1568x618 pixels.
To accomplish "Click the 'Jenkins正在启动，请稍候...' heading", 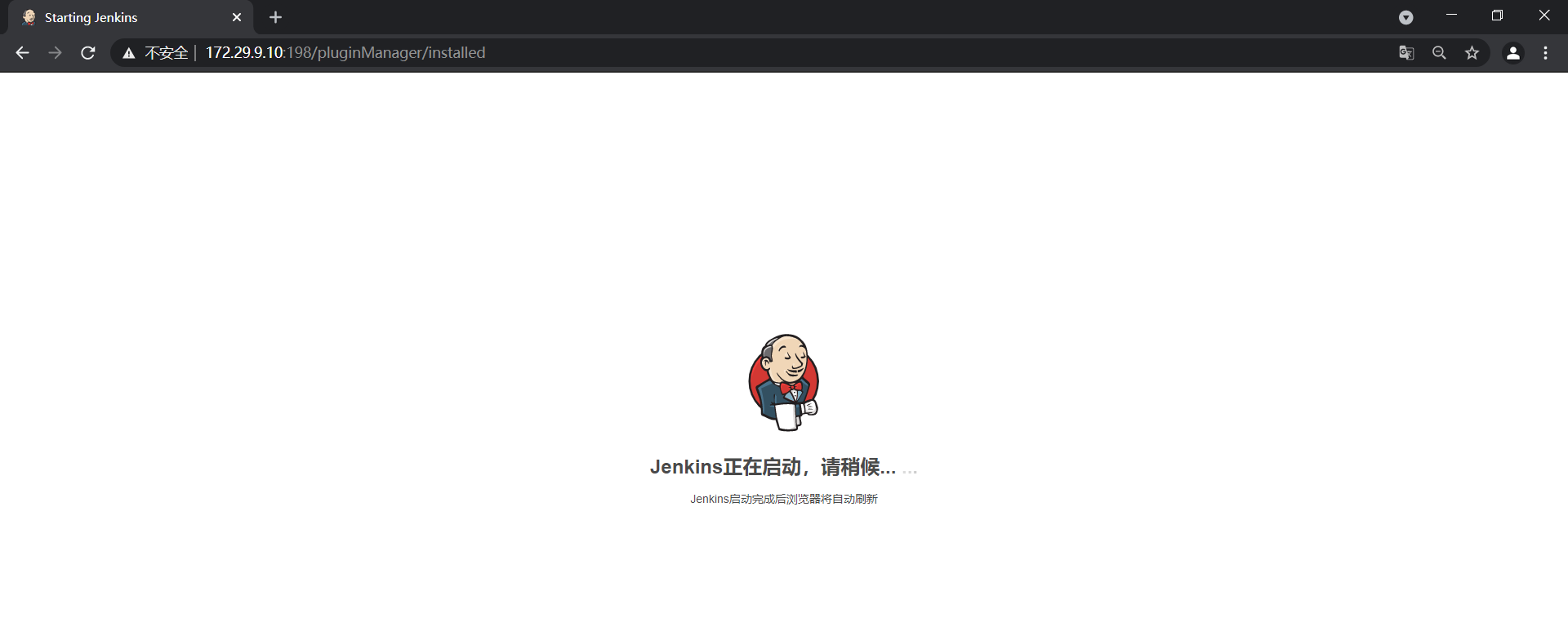I will tap(773, 467).
